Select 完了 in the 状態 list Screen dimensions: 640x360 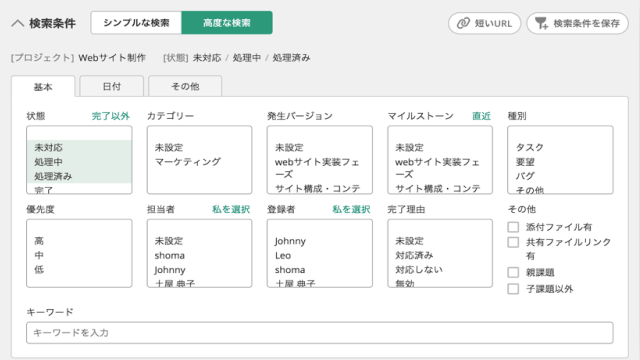point(79,189)
